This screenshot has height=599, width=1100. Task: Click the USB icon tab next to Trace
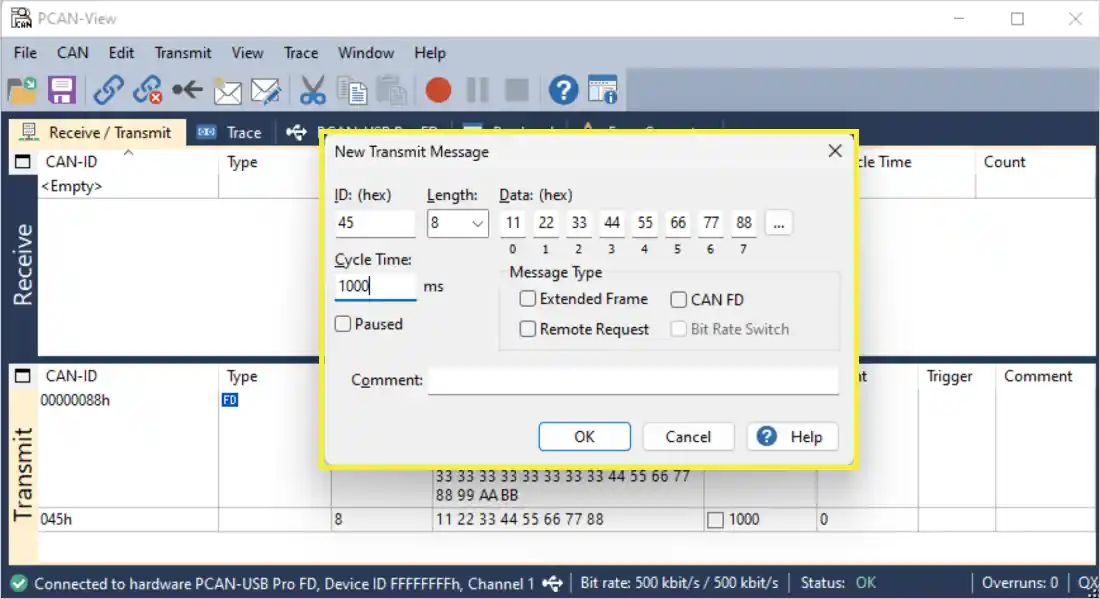[296, 132]
